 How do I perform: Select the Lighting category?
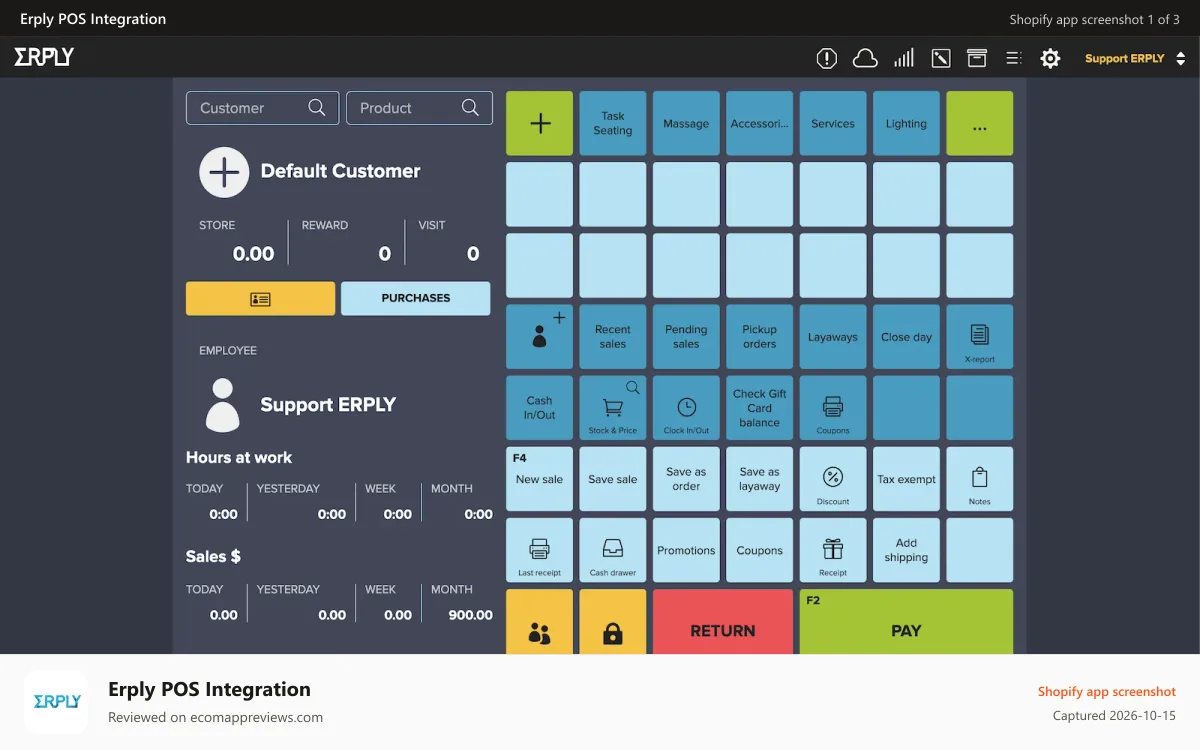pyautogui.click(x=906, y=124)
